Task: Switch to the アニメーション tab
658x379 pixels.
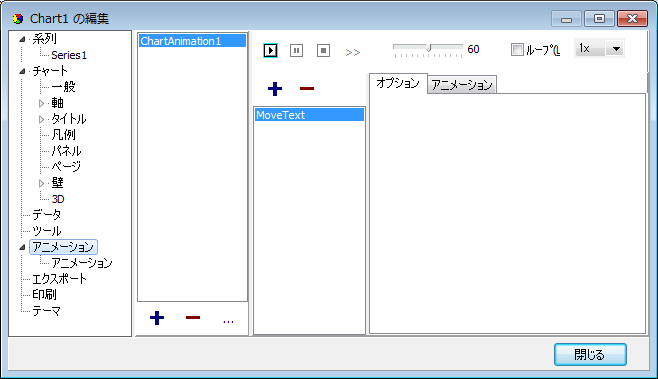Action: click(x=462, y=85)
